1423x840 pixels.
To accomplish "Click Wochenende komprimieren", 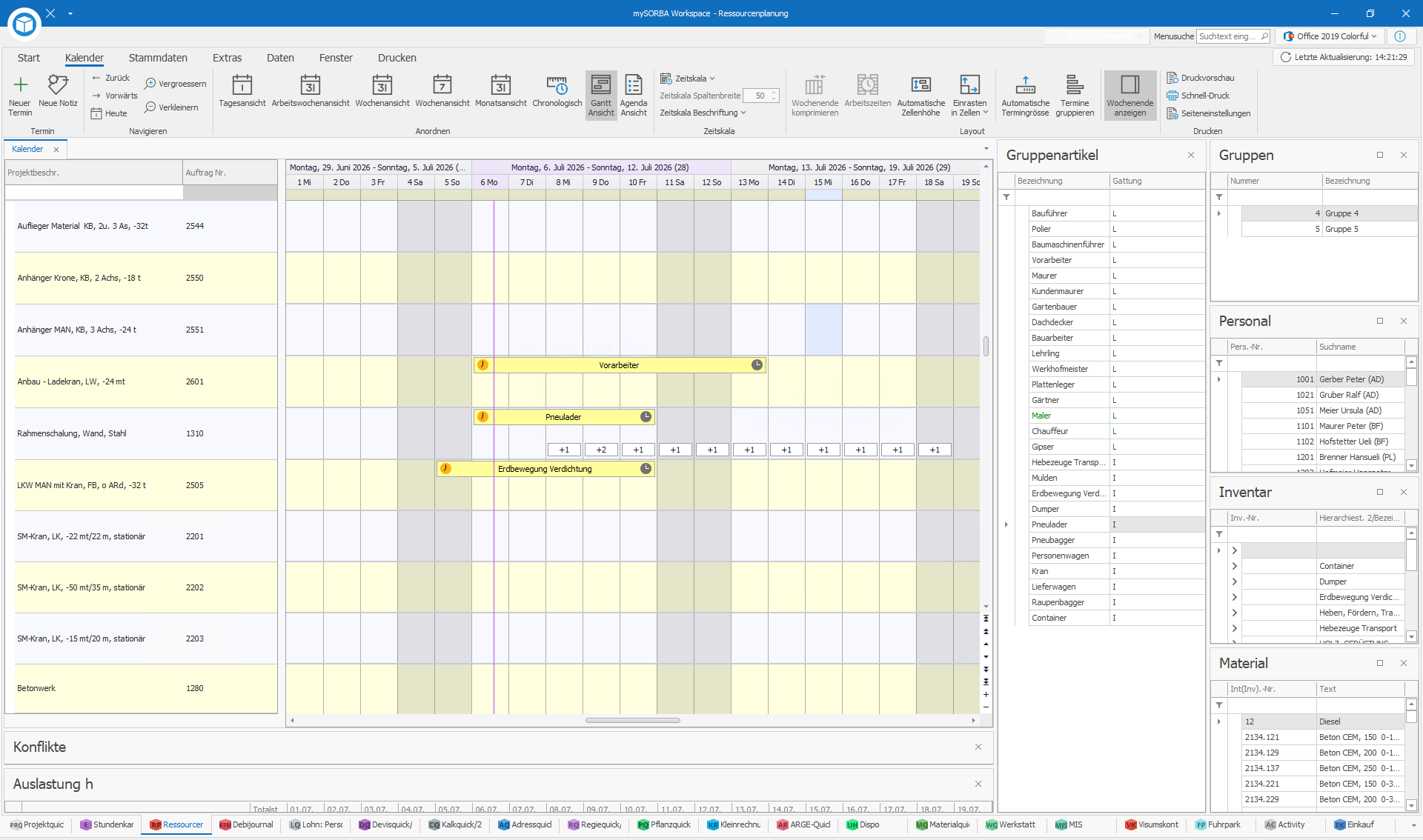I will pyautogui.click(x=815, y=95).
